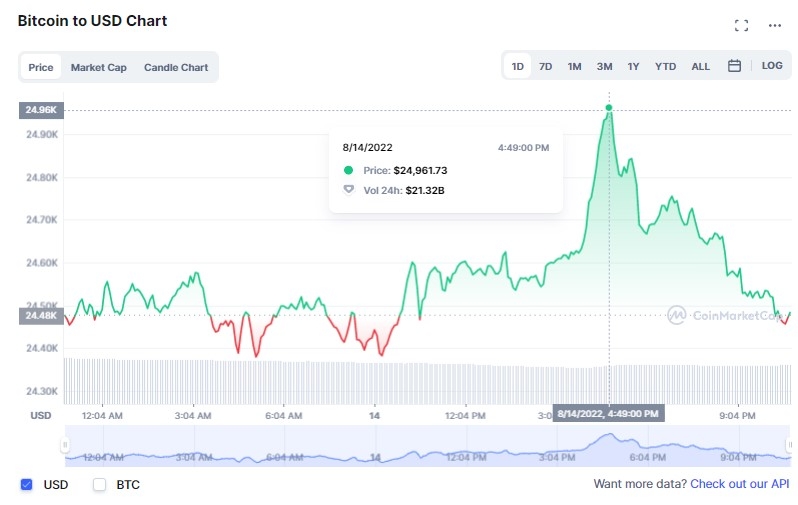Screen dimensions: 798x505
Task: Click the green peak price marker dot
Action: [609, 108]
